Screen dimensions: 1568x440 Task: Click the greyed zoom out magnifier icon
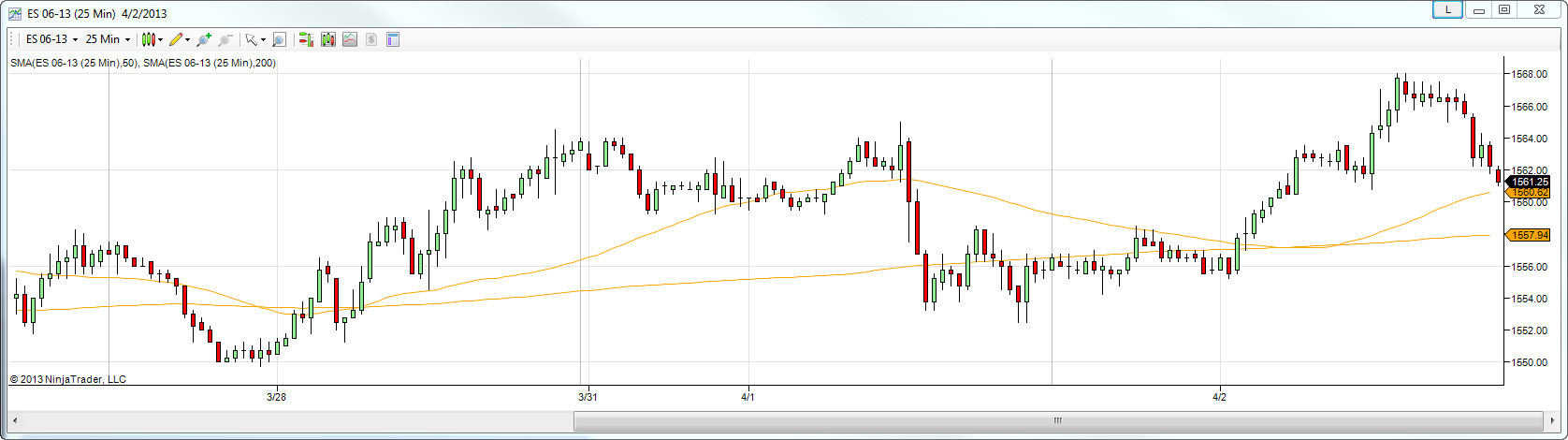[225, 39]
